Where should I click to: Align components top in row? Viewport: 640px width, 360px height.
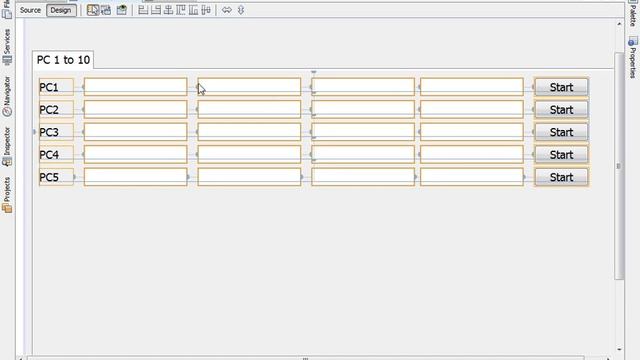pos(181,10)
